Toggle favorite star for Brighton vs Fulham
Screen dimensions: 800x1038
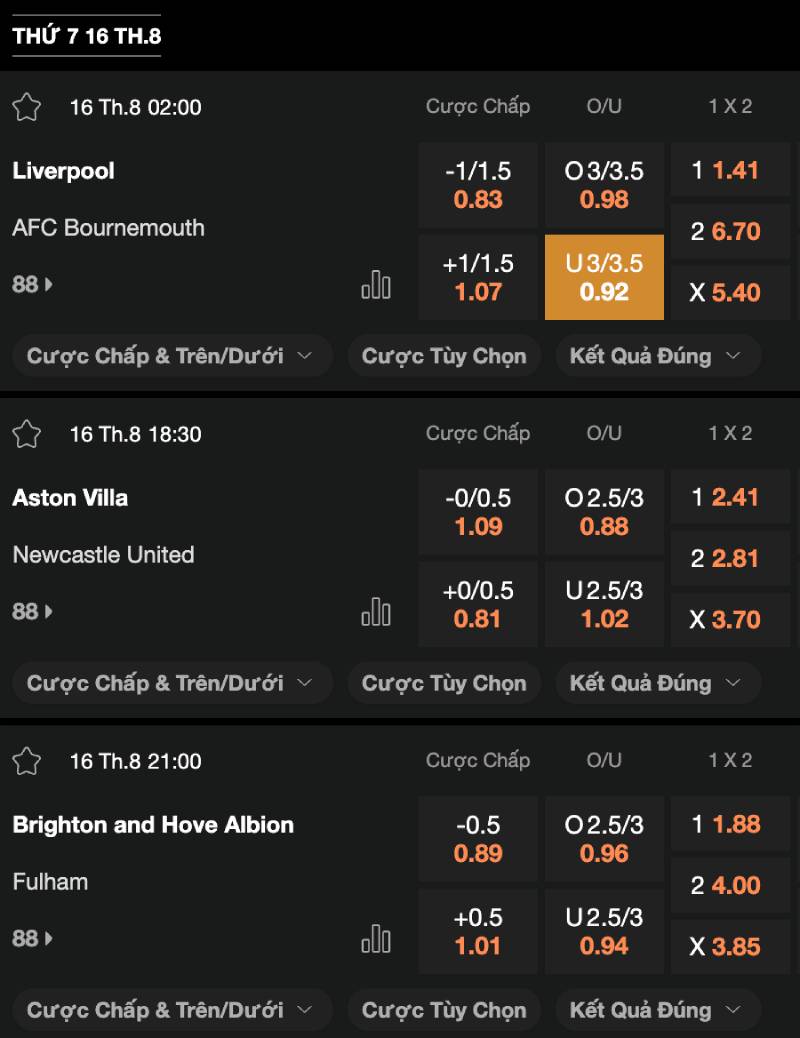tap(27, 761)
